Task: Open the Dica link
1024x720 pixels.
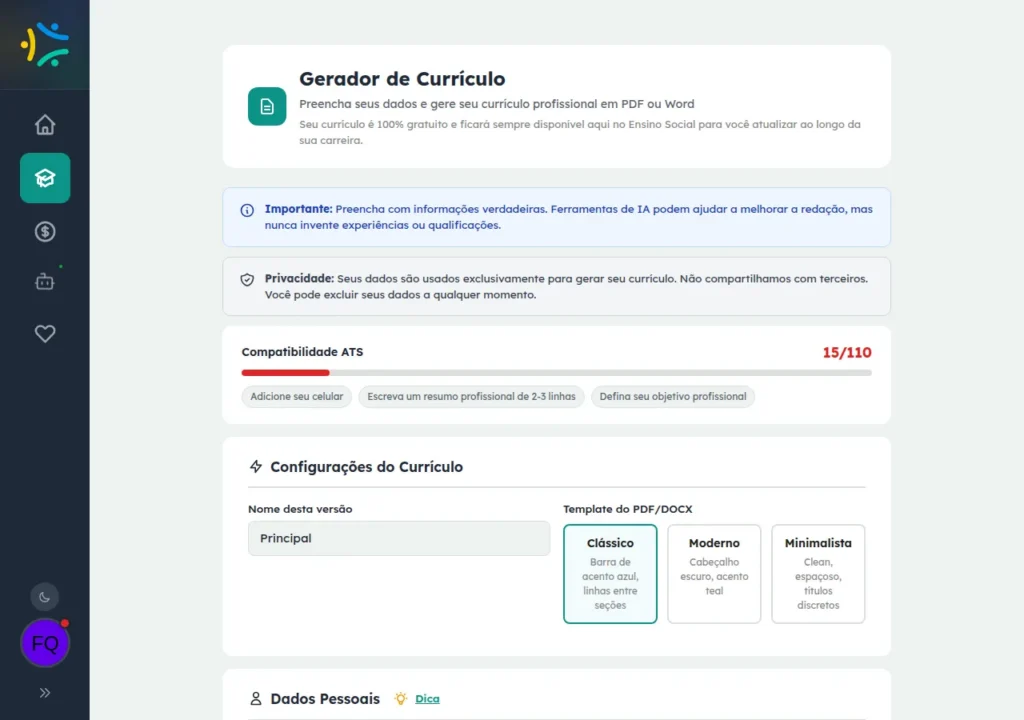Action: click(427, 698)
